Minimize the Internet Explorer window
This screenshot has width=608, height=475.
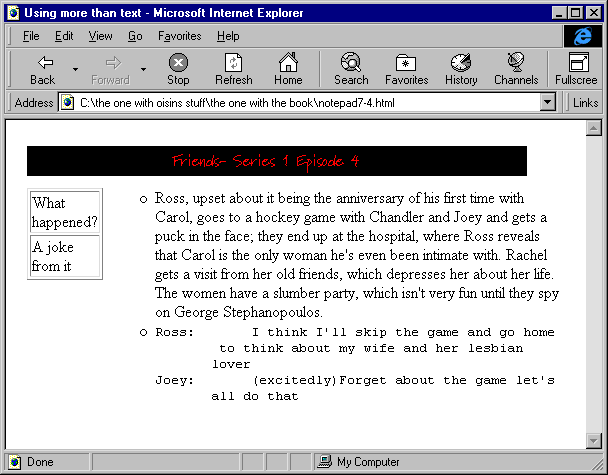559,13
